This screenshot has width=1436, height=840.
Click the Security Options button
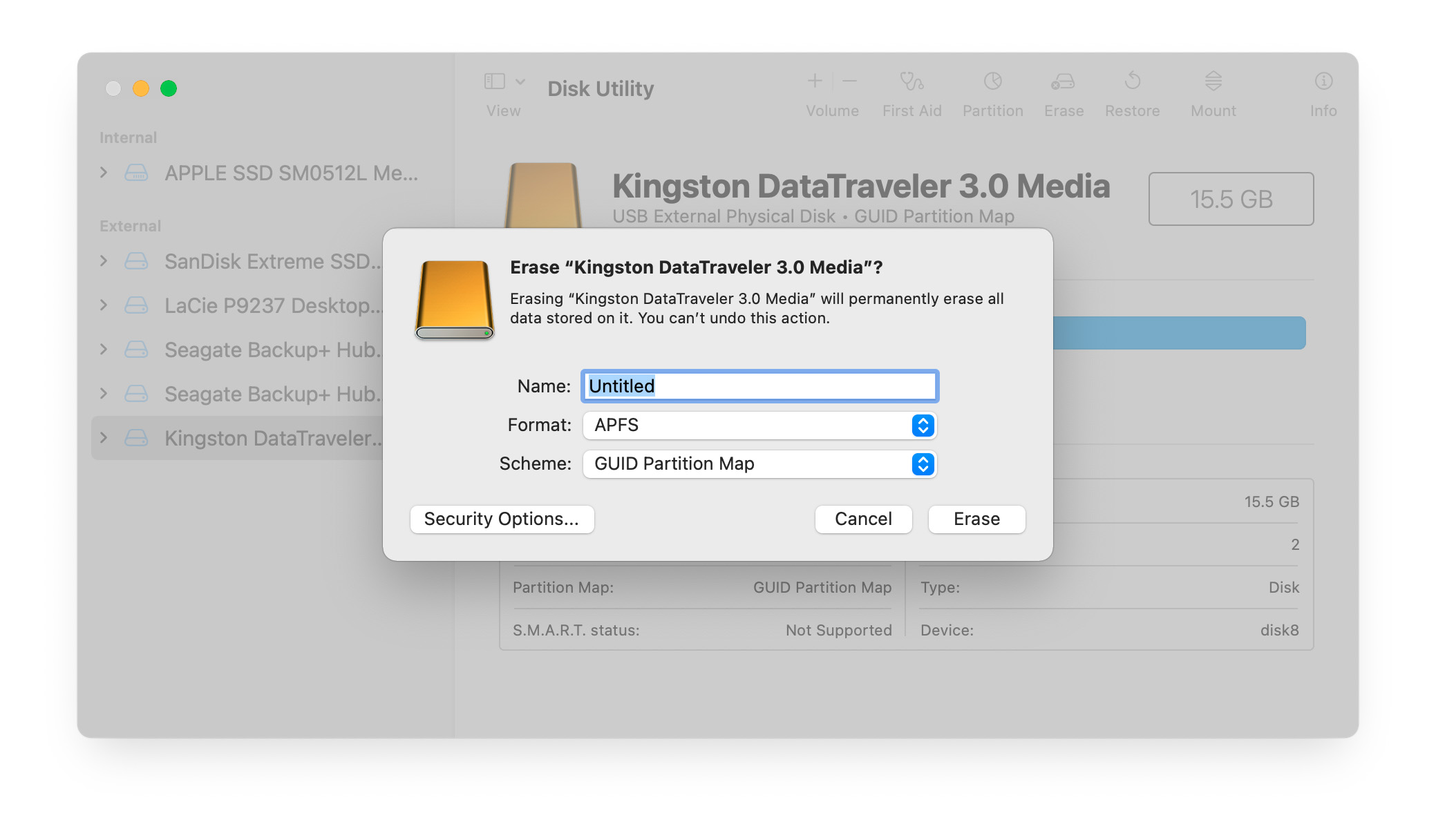[502, 519]
